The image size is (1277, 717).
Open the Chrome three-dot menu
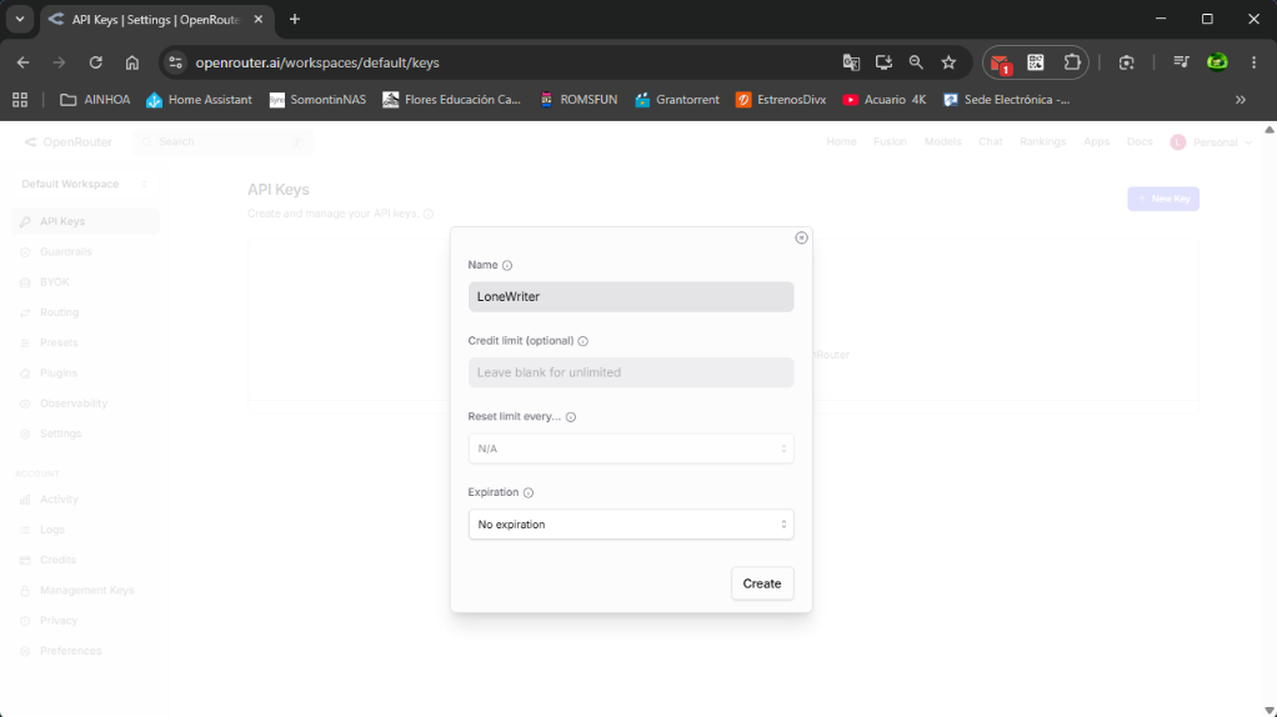1254,62
